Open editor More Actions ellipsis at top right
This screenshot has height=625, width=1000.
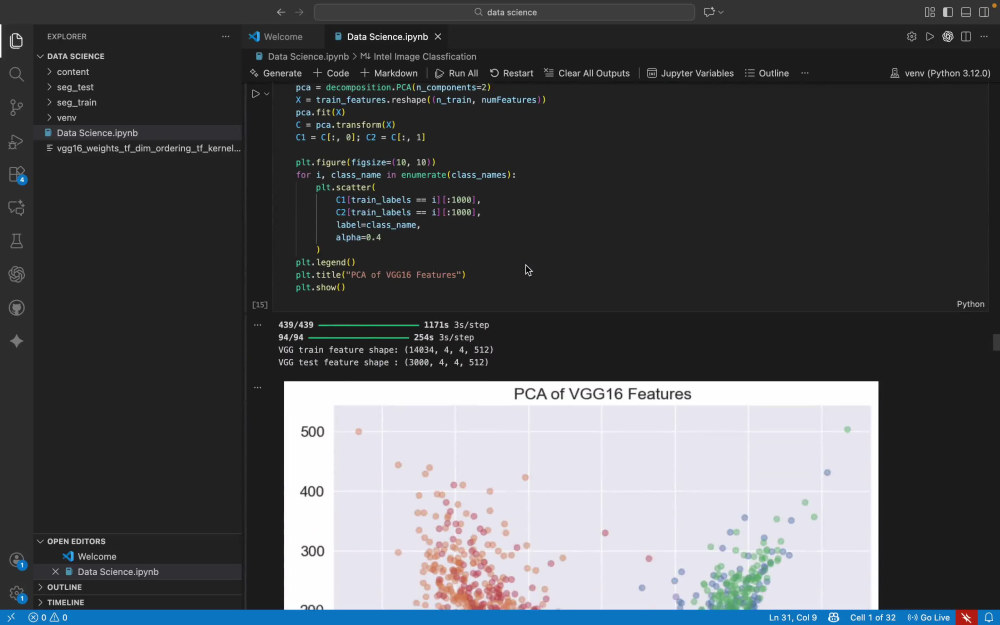tap(984, 37)
